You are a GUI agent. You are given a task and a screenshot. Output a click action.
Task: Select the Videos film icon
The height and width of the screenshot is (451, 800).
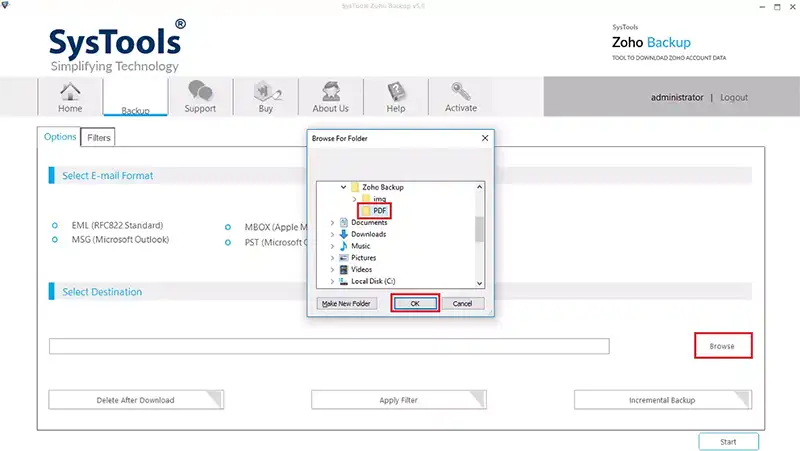click(344, 269)
